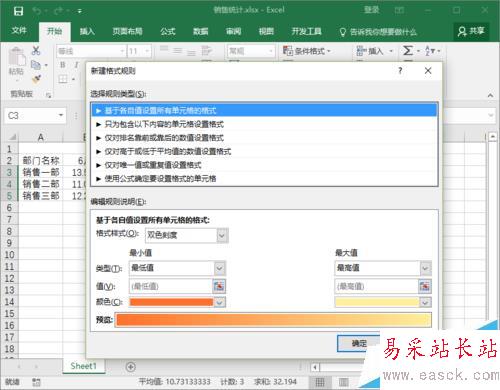Click the Paste clipboard icon

16,57
